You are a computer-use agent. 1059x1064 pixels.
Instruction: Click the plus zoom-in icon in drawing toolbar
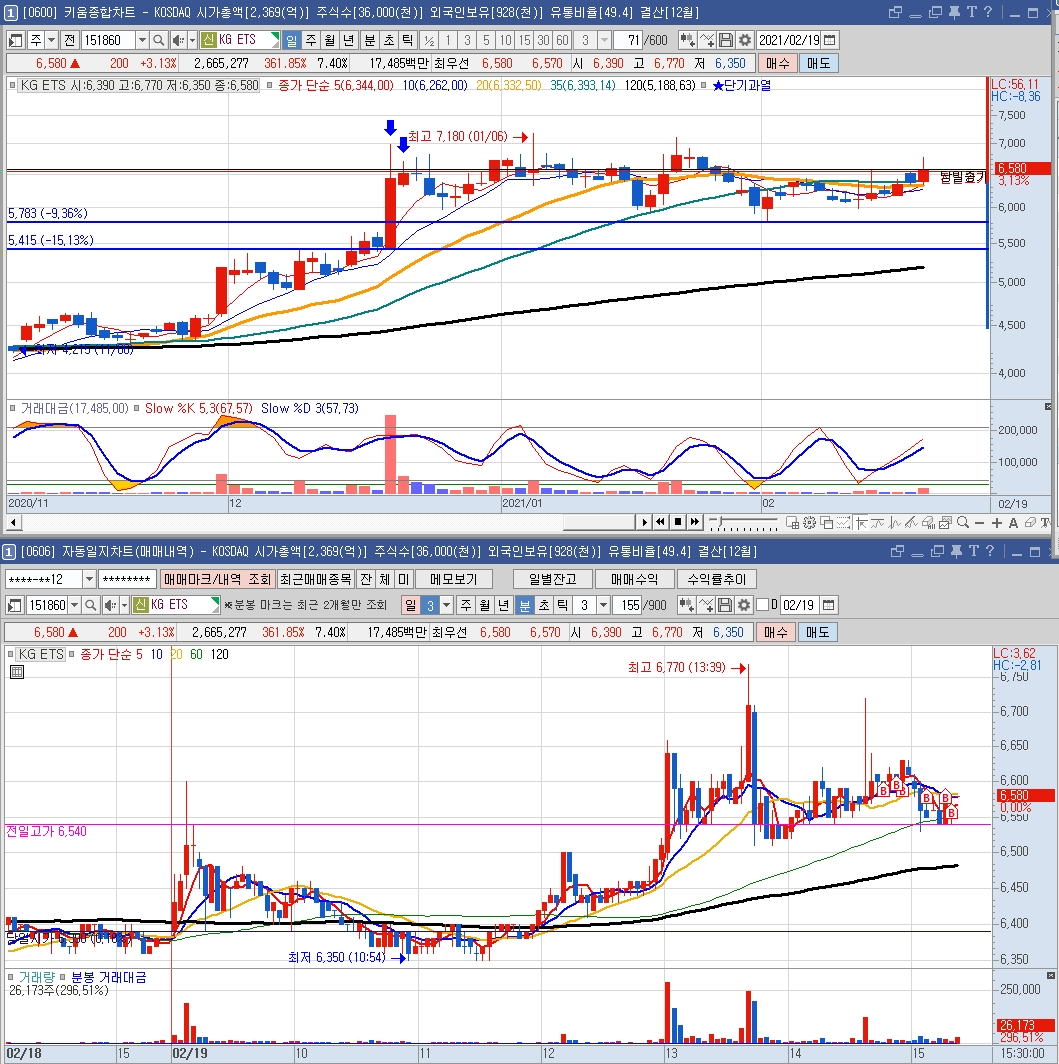996,522
